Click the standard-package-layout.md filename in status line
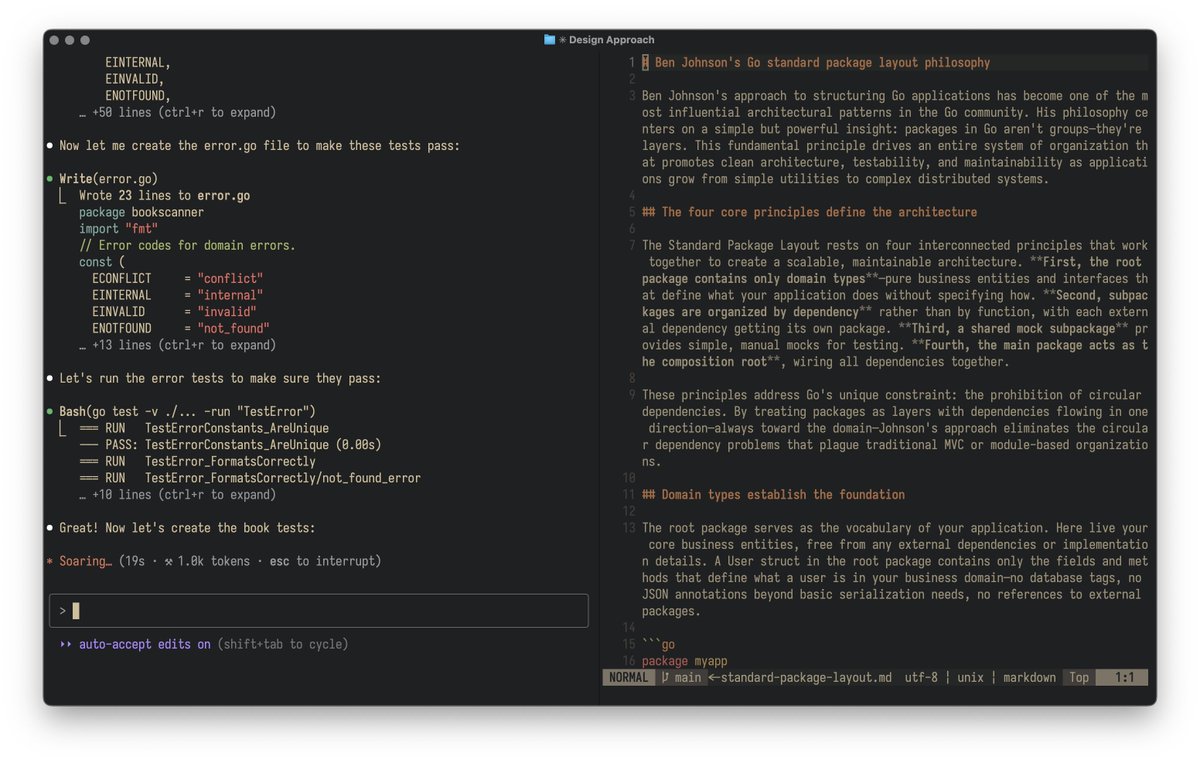1200x763 pixels. pos(806,677)
